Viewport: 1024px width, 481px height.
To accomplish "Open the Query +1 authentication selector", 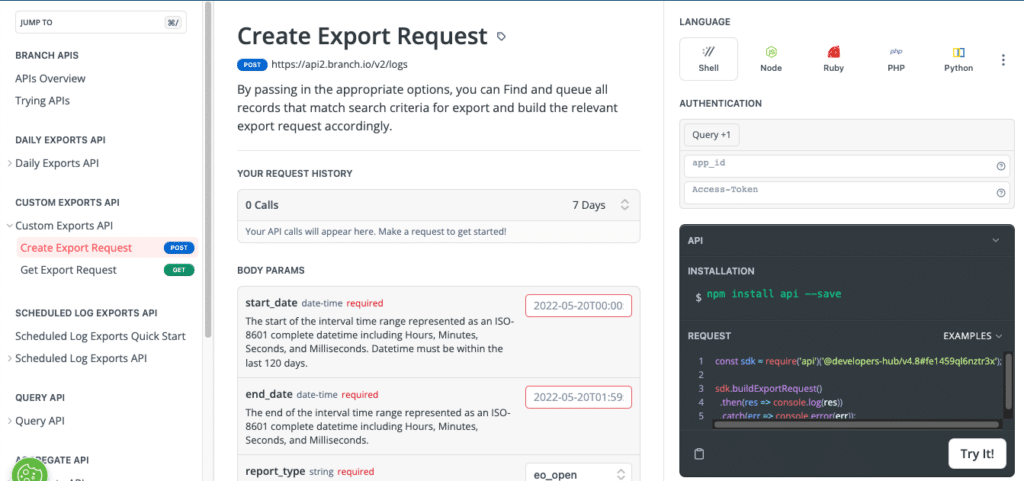I will click(x=711, y=135).
